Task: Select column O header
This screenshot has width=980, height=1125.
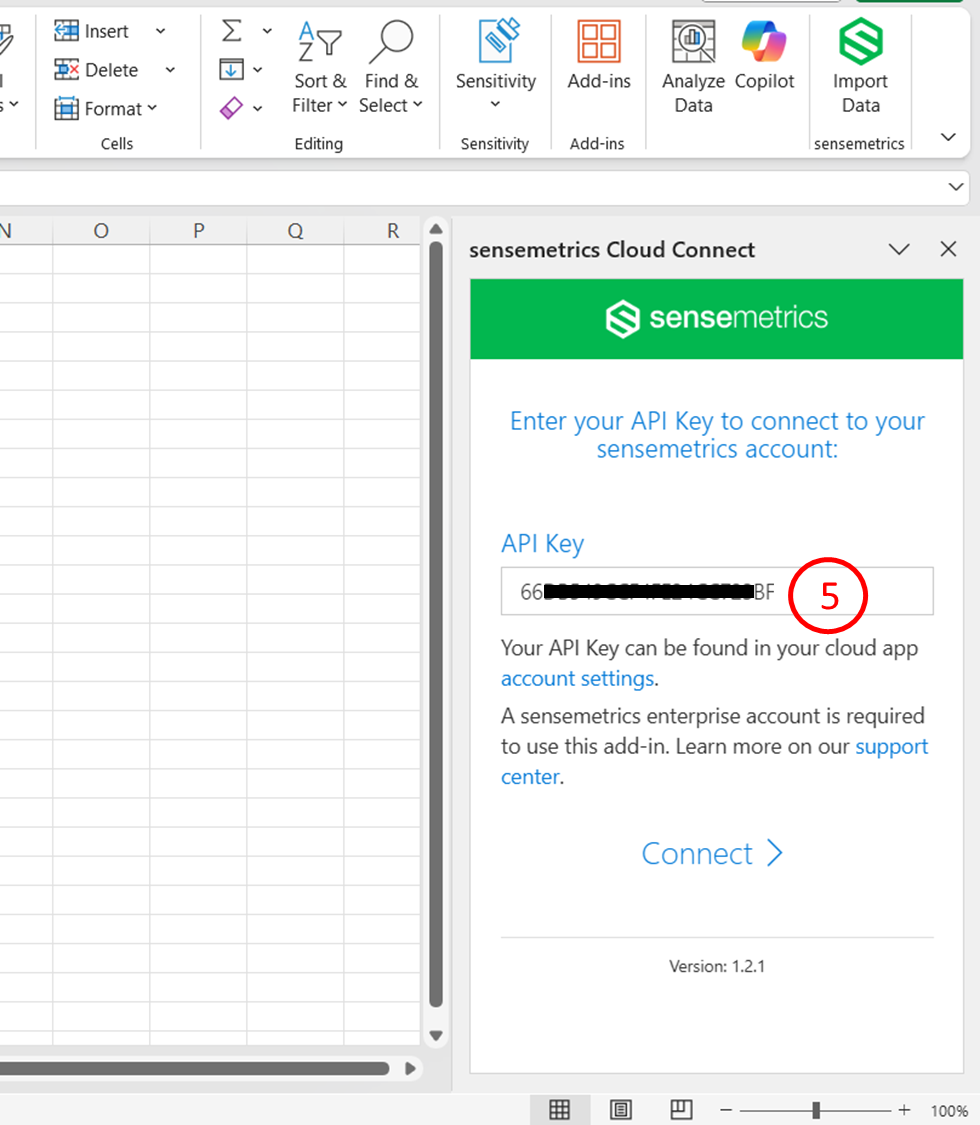Action: pyautogui.click(x=101, y=230)
